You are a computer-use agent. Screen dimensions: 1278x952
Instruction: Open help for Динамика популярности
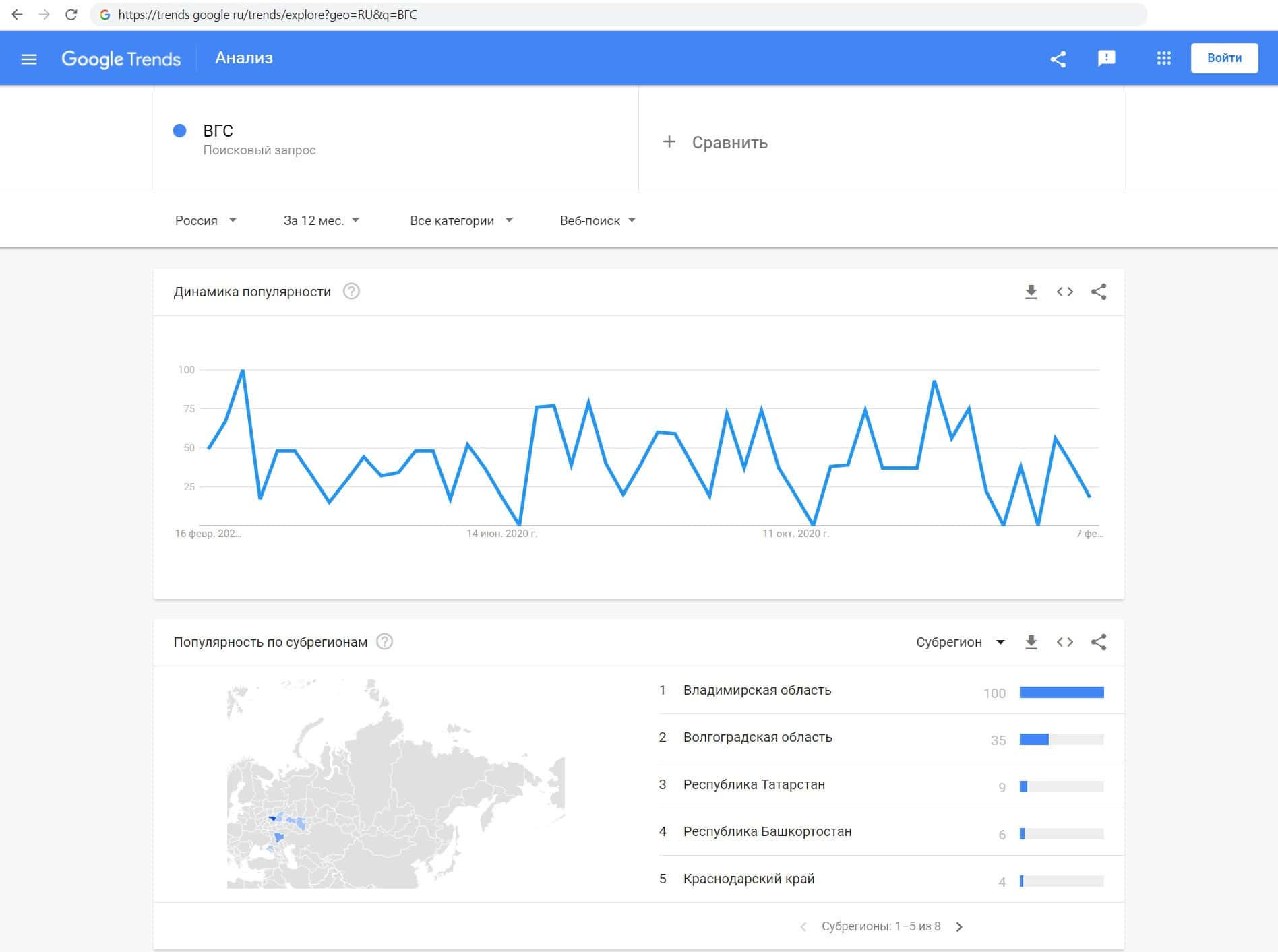pos(351,292)
